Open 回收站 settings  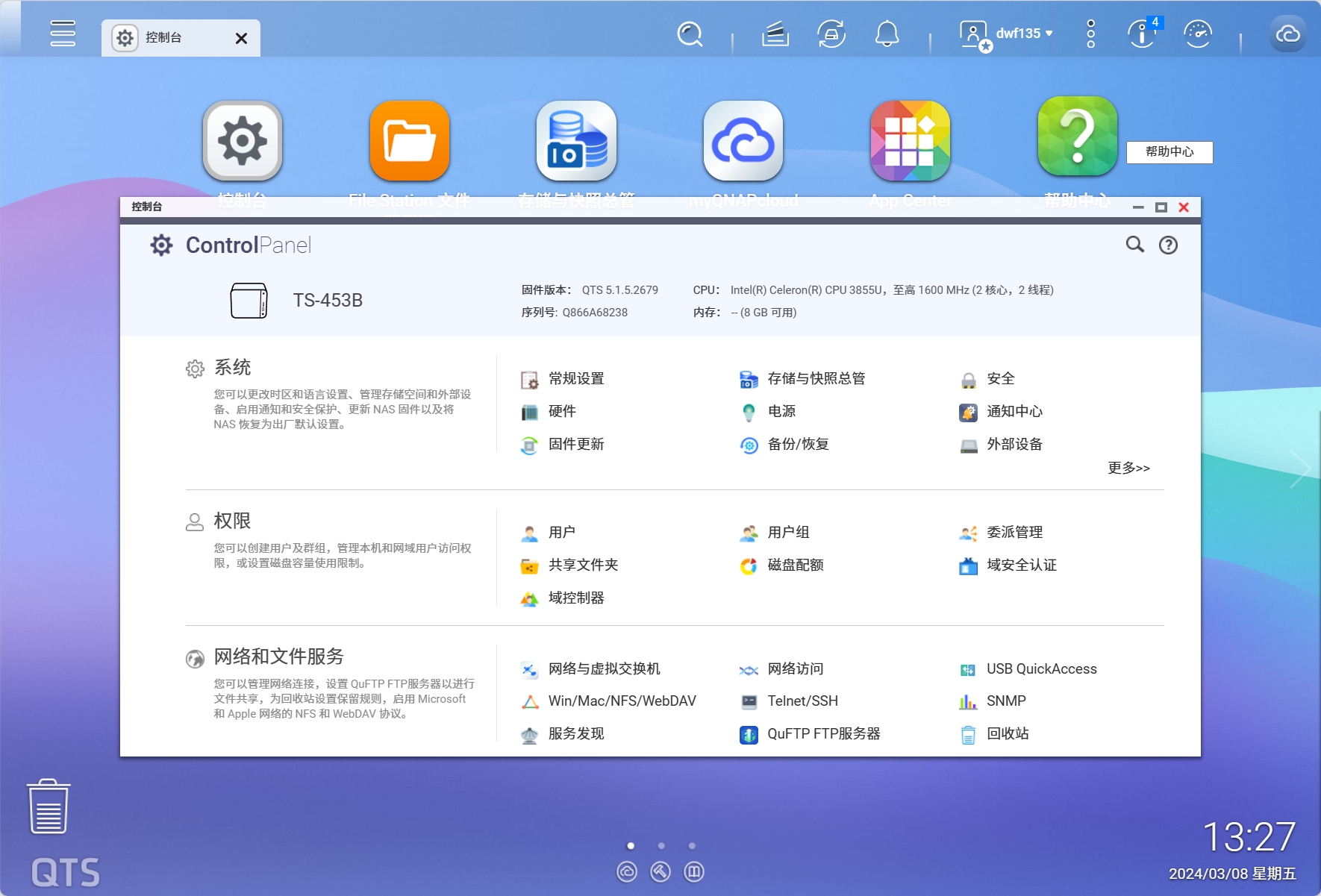994,734
